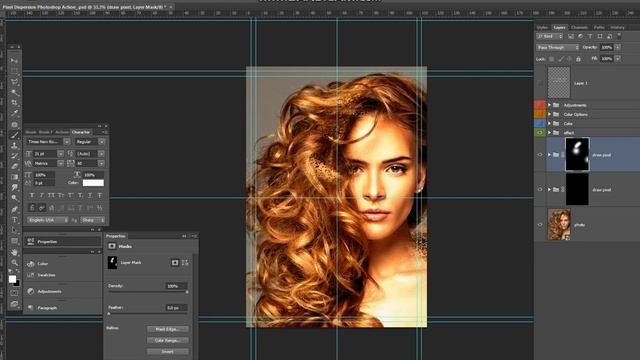Select the Move tool
The width and height of the screenshot is (640, 360).
click(x=14, y=60)
